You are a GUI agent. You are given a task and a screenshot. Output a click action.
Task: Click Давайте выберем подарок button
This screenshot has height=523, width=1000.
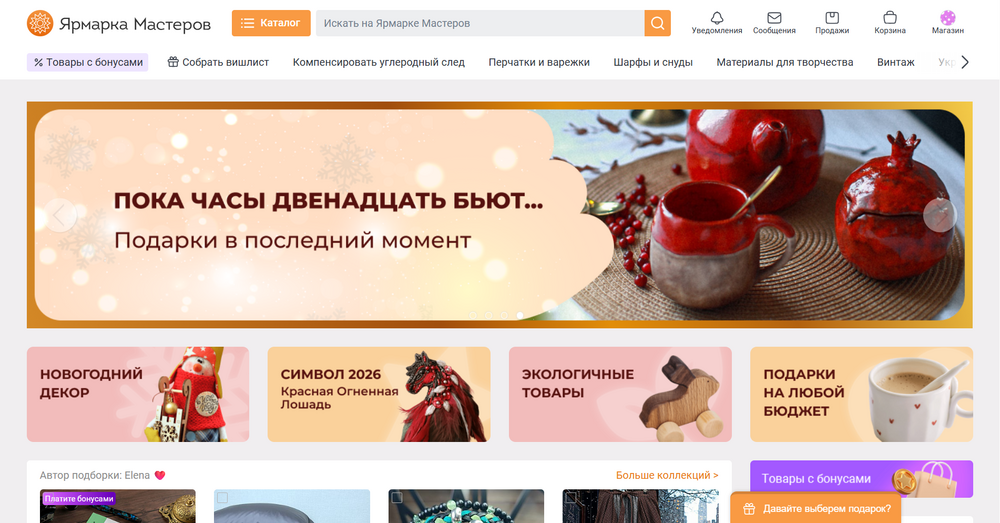coord(817,508)
